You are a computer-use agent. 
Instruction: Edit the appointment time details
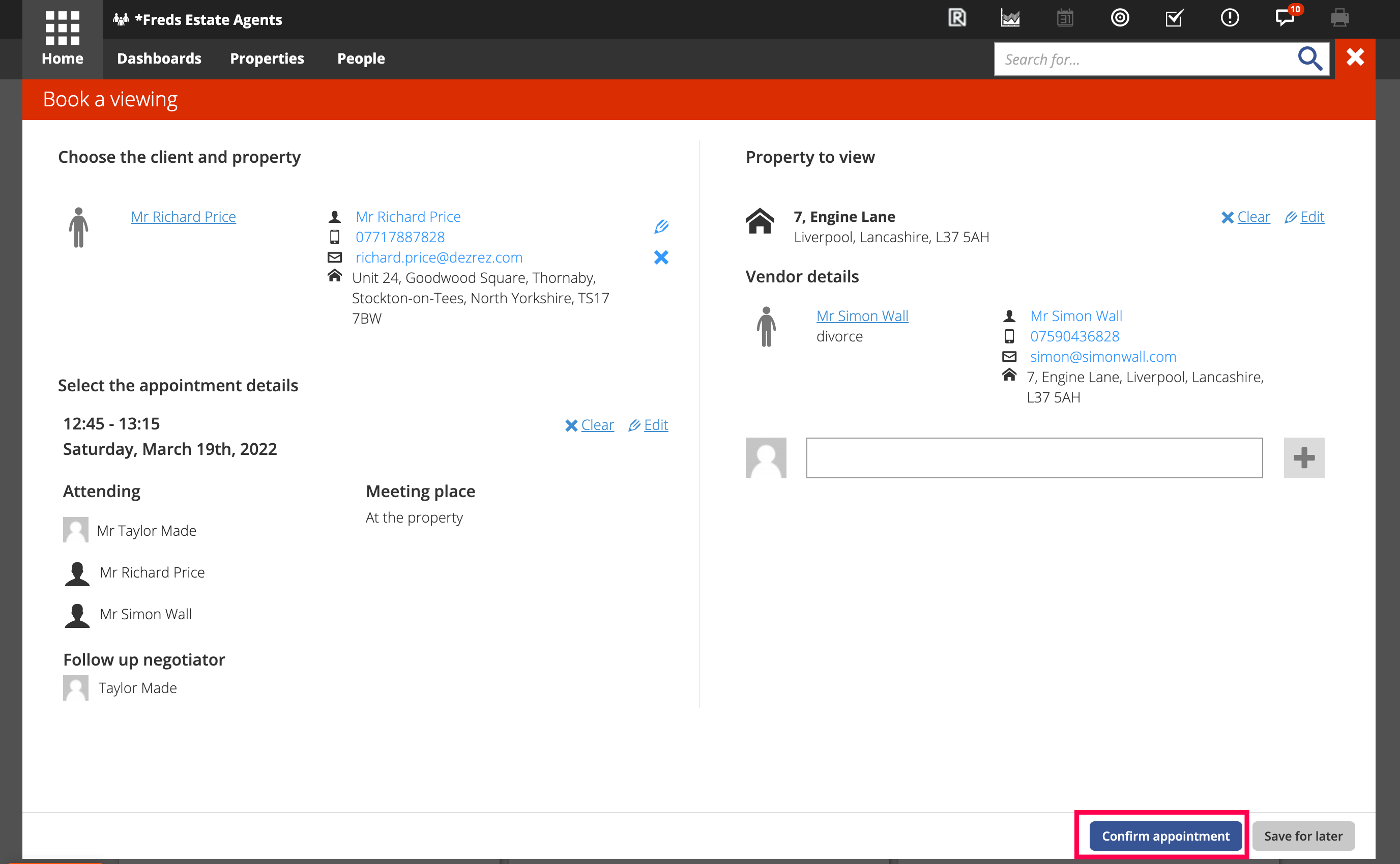(x=648, y=424)
